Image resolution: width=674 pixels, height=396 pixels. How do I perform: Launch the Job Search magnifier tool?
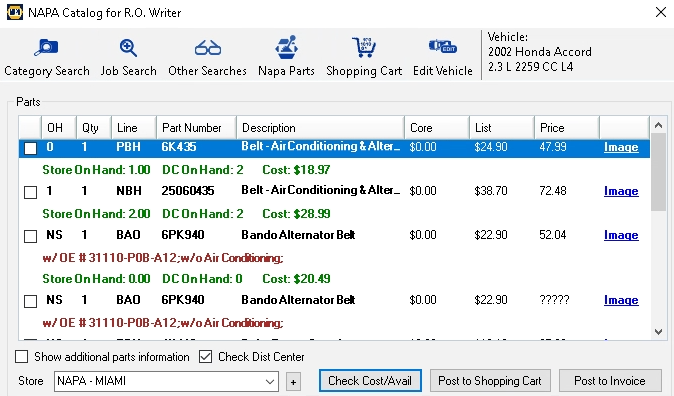coord(129,58)
